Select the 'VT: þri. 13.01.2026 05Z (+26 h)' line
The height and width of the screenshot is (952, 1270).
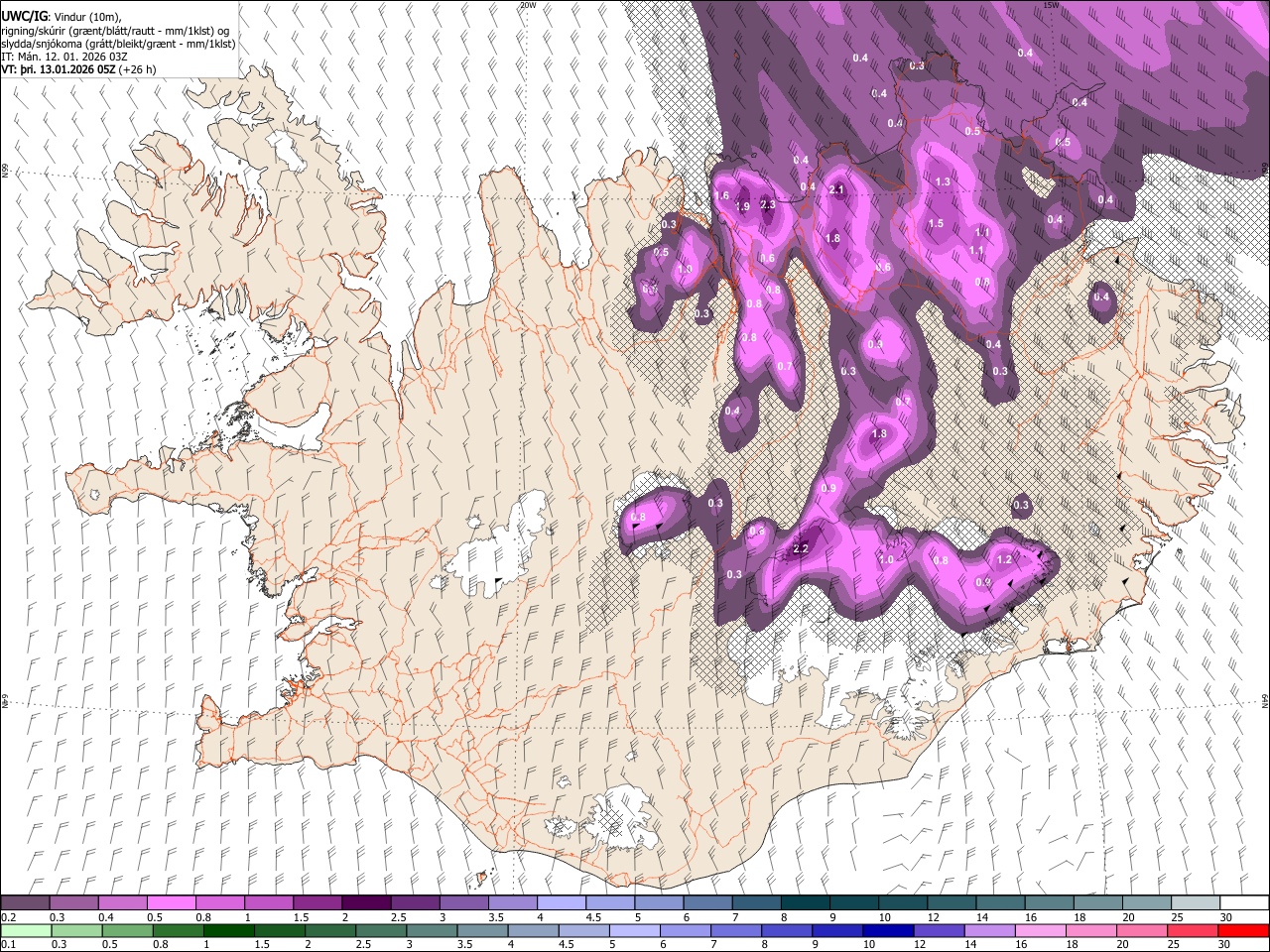(x=78, y=69)
